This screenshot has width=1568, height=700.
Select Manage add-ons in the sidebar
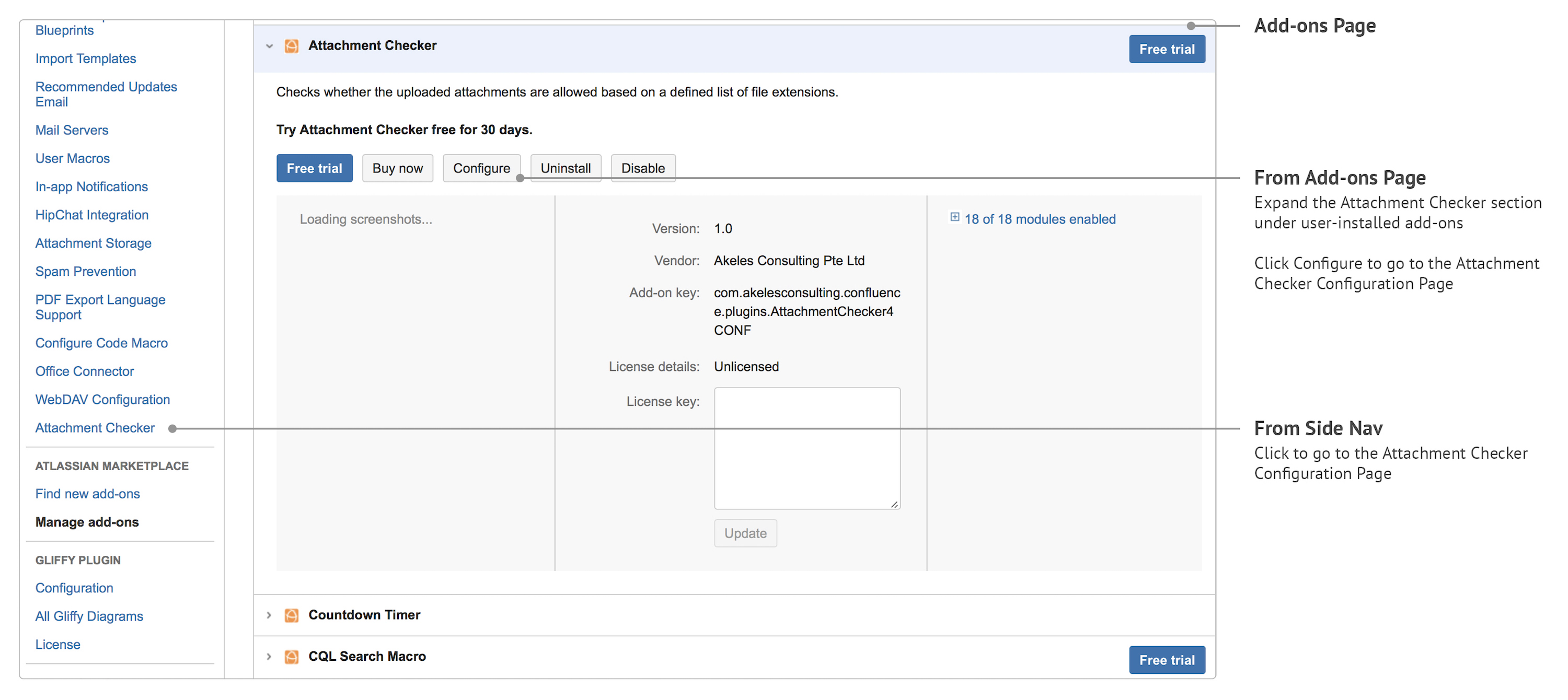point(86,522)
